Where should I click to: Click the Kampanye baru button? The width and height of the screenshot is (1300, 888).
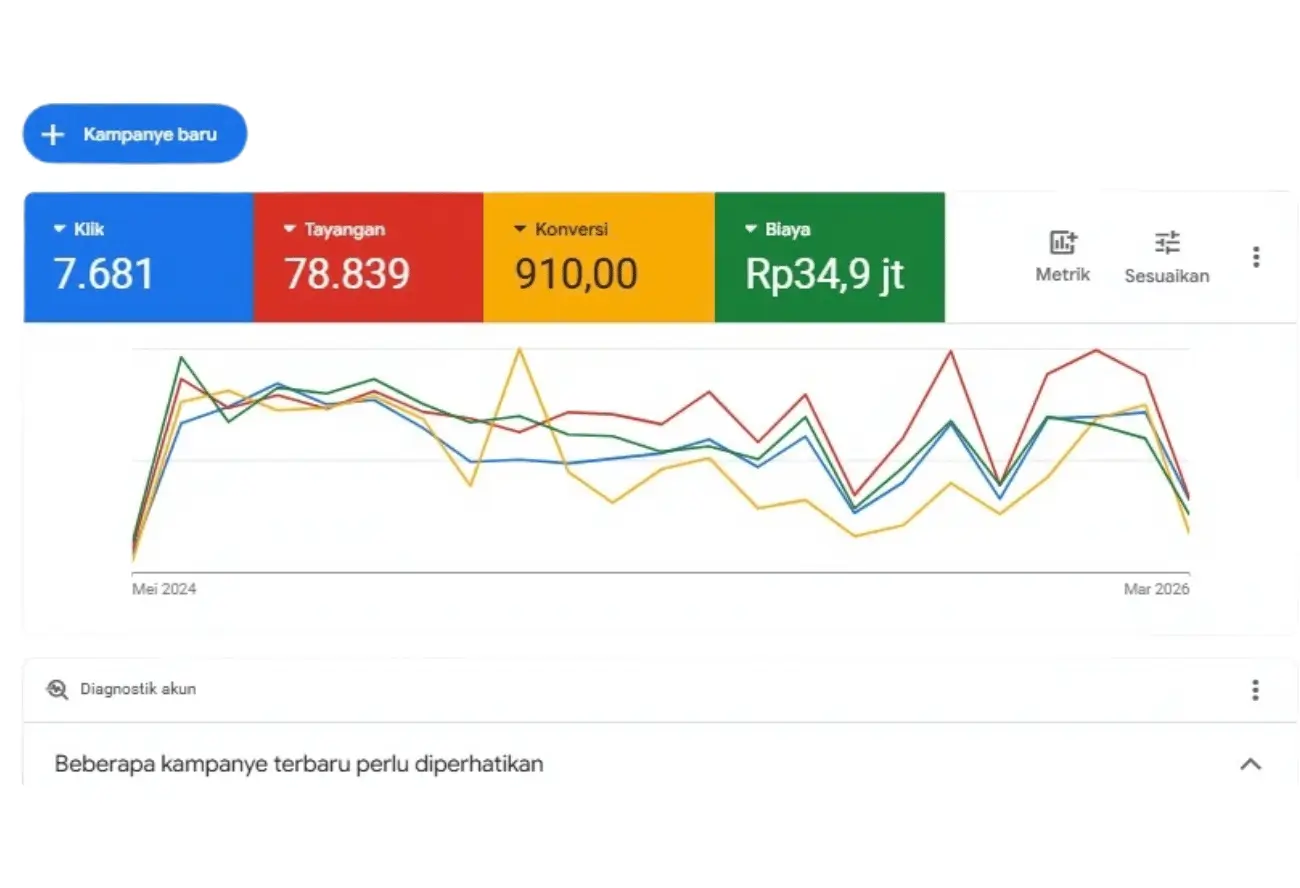134,134
